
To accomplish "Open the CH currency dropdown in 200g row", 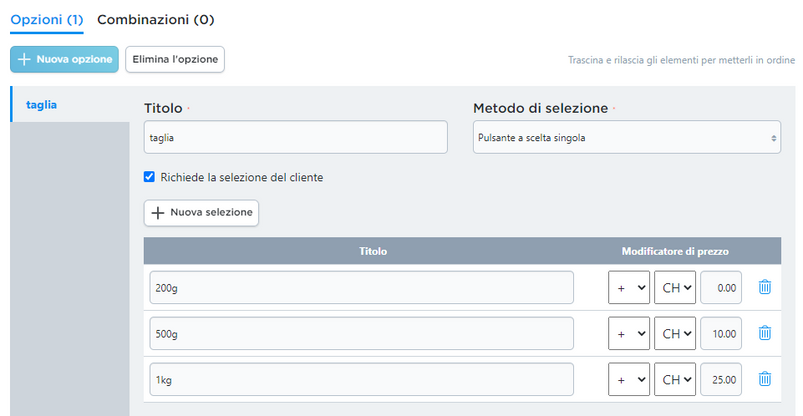I will [x=675, y=287].
